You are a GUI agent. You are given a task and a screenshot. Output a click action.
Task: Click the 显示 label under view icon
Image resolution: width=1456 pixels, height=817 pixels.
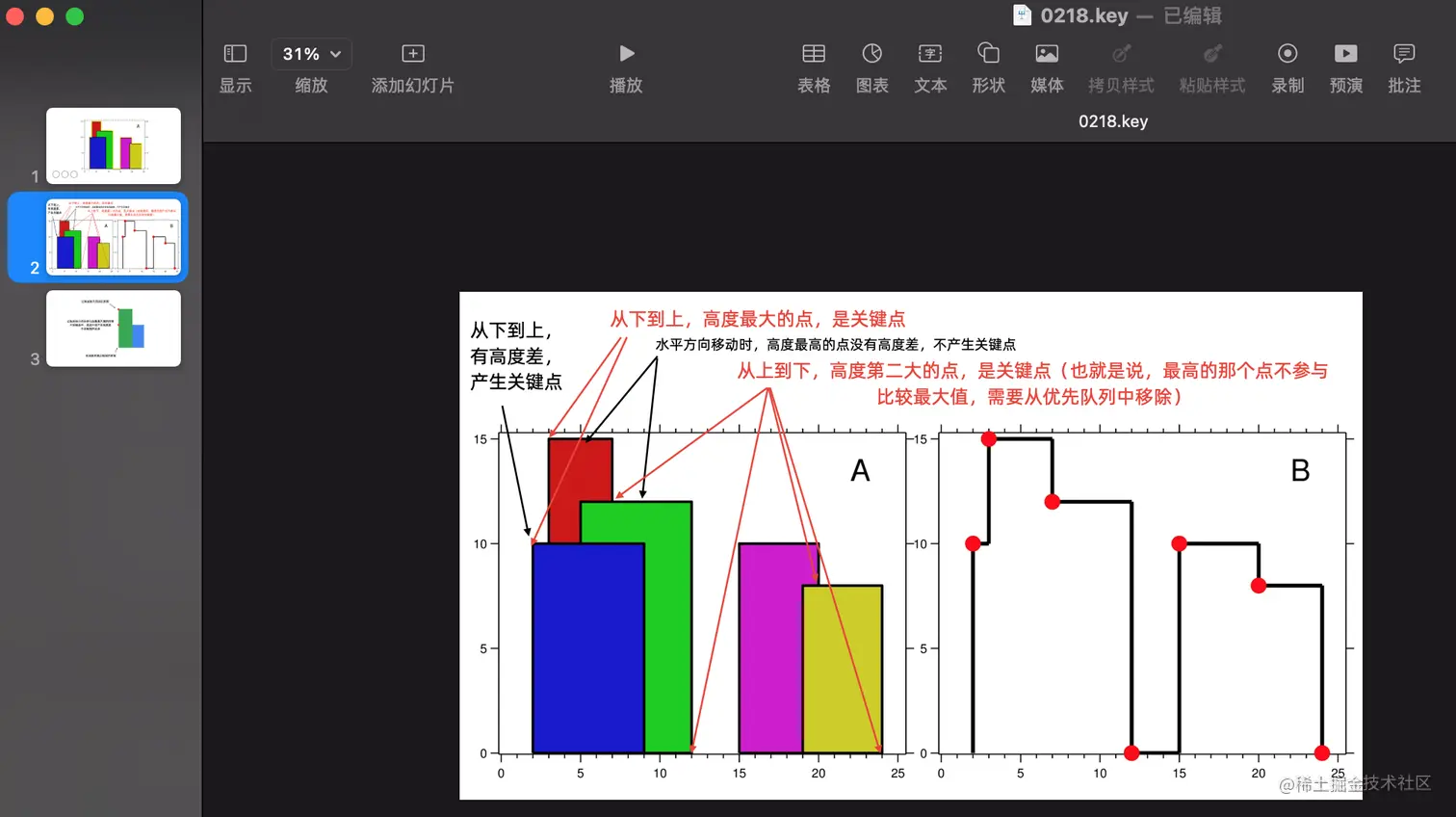point(235,86)
